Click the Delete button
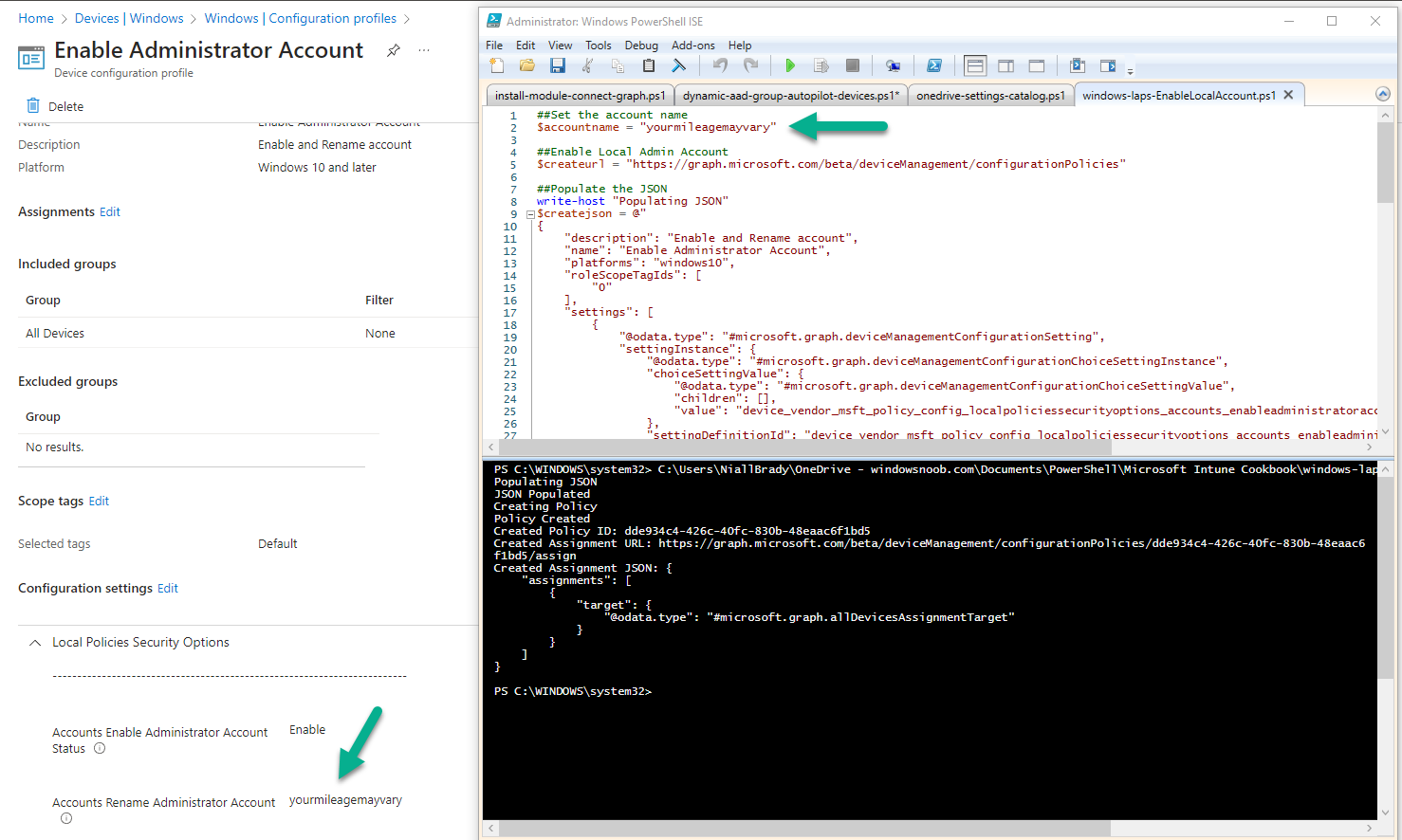The width and height of the screenshot is (1402, 840). click(x=55, y=106)
